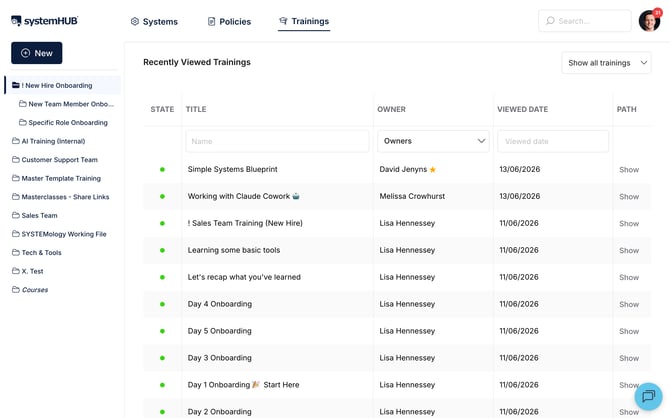The width and height of the screenshot is (670, 418).
Task: Show path for Working with Claude Cowork
Action: pos(629,197)
